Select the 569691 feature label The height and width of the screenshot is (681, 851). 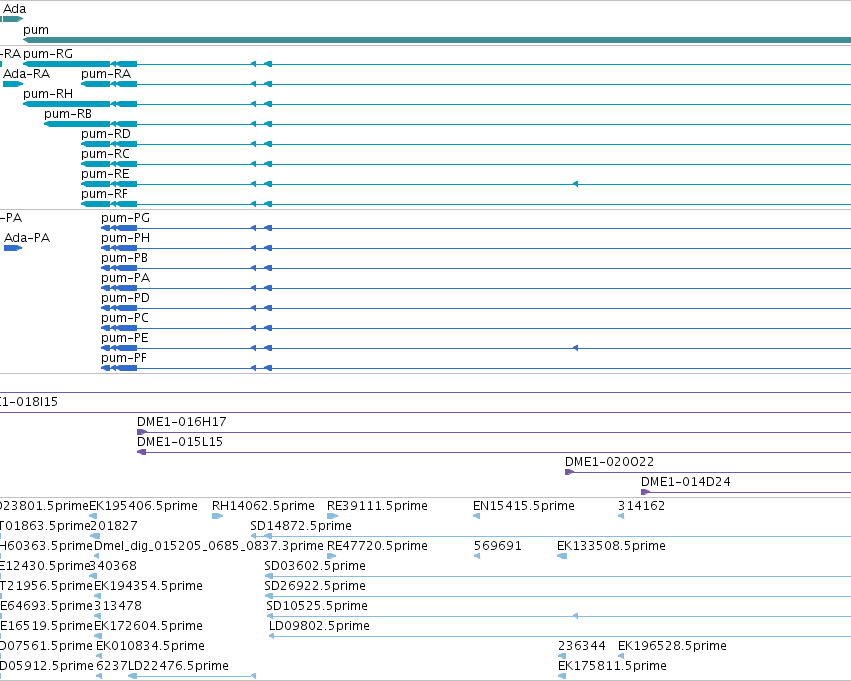pos(498,546)
